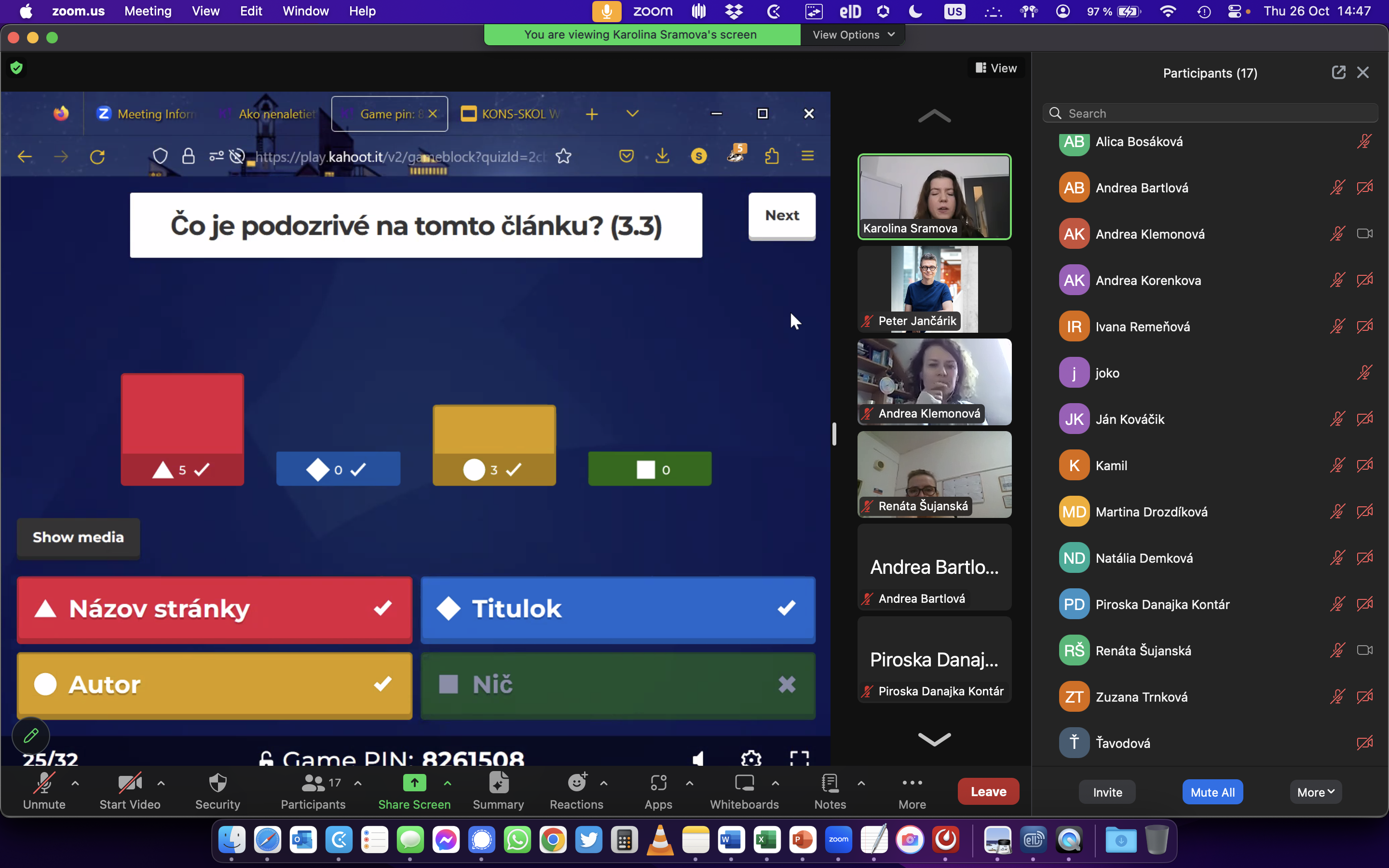Open the Reactions smiley icon
Viewport: 1389px width, 868px height.
pos(577,783)
